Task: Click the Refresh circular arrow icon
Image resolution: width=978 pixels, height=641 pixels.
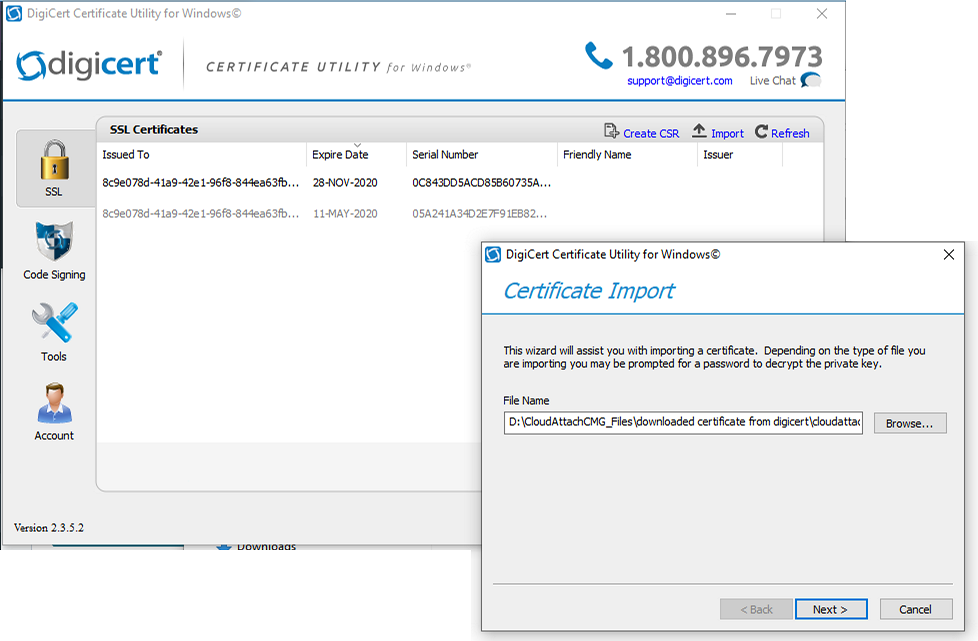Action: [761, 132]
